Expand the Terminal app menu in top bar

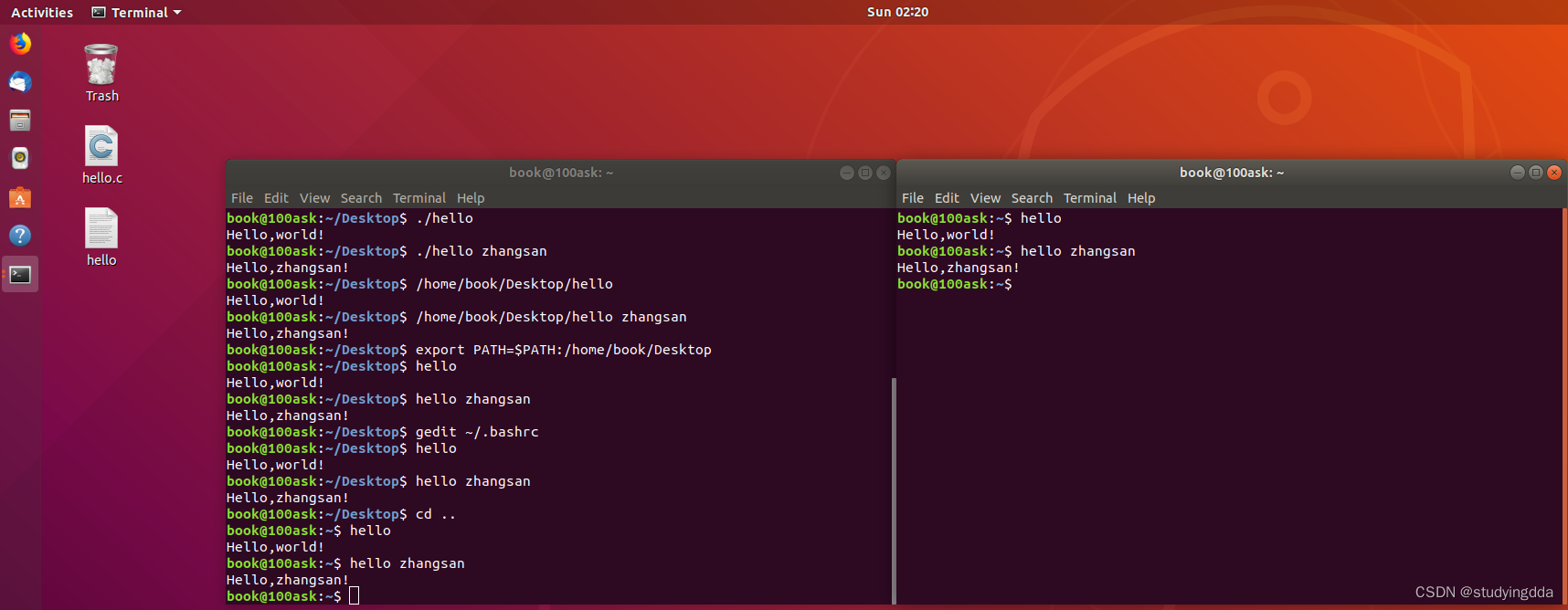(x=137, y=12)
